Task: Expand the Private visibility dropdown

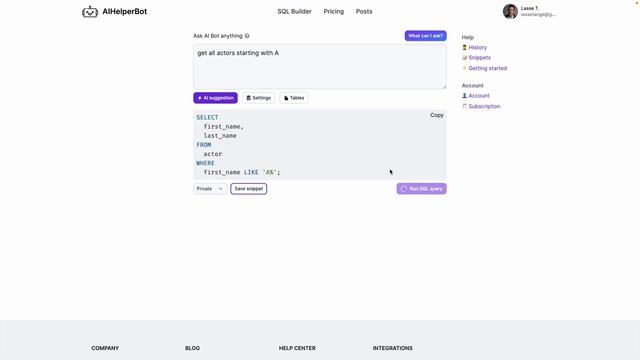Action: click(210, 189)
